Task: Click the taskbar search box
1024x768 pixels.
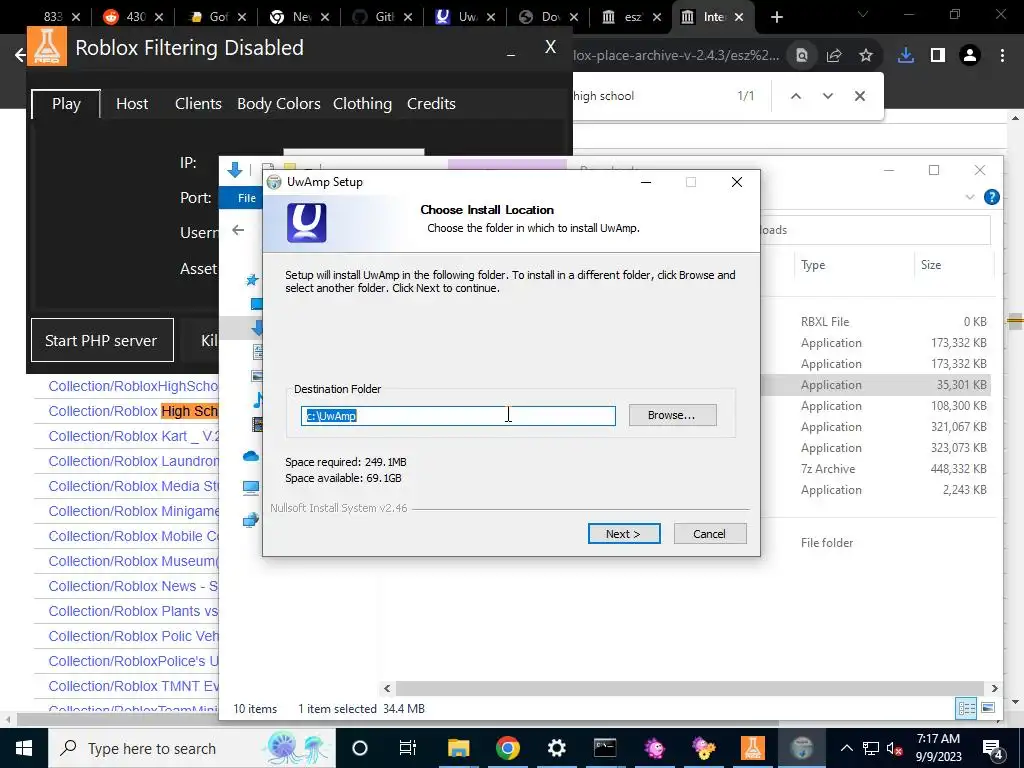Action: click(192, 748)
